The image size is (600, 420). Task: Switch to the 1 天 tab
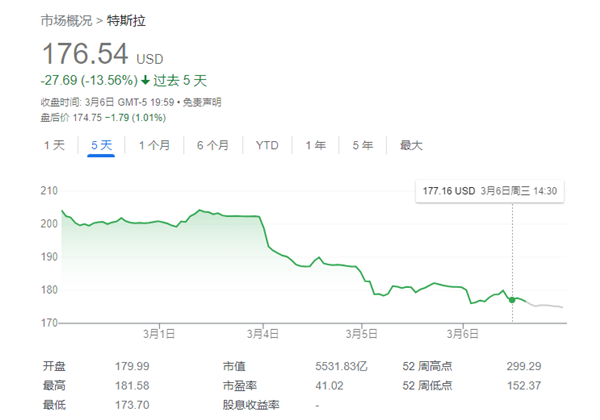coord(54,145)
